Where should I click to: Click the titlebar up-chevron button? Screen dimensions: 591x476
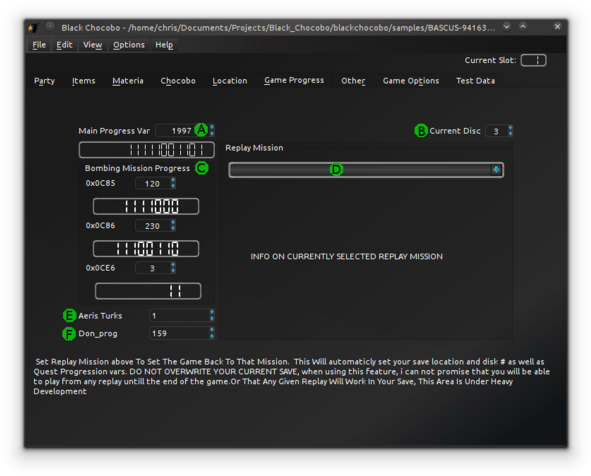pos(523,27)
